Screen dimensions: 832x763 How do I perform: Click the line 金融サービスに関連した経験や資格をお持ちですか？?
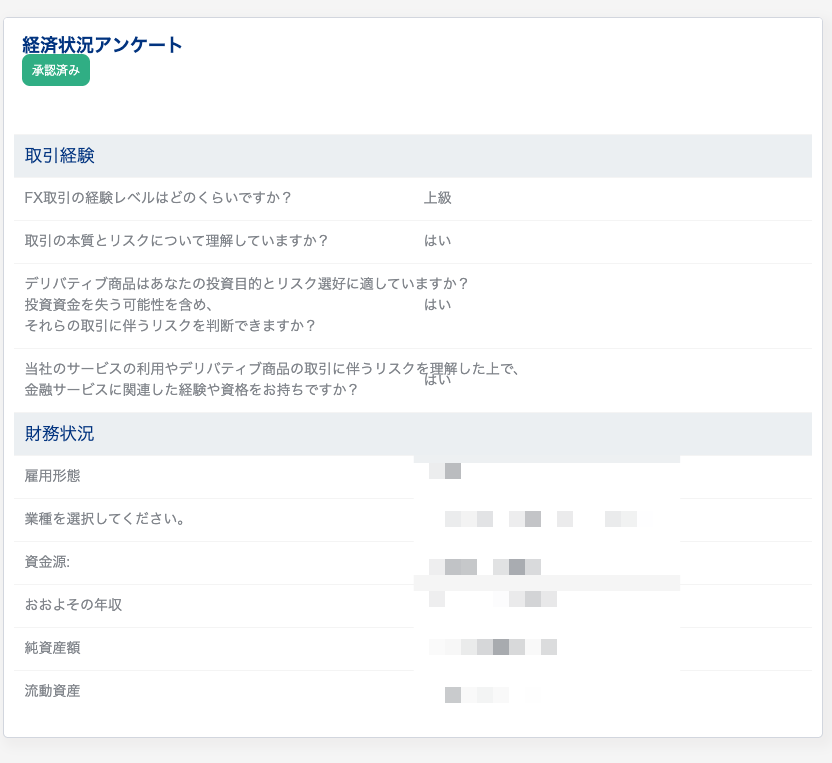191,390
